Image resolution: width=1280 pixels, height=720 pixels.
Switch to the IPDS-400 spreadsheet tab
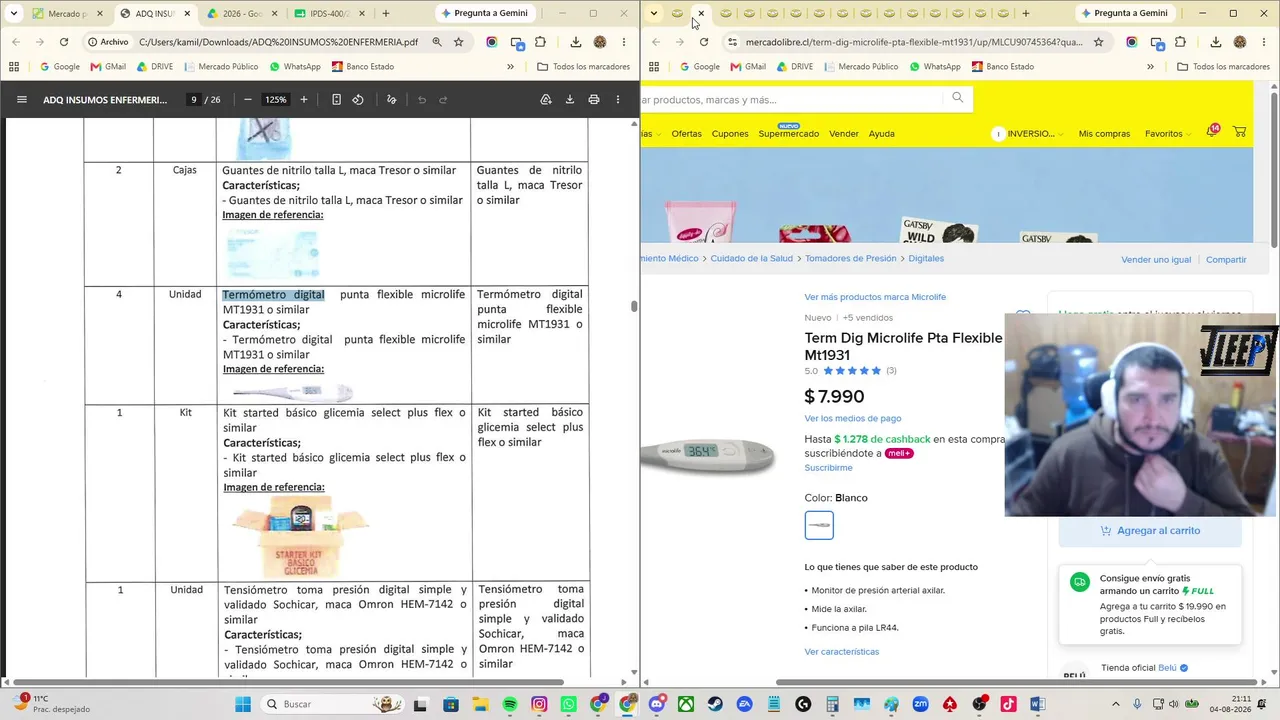[330, 13]
